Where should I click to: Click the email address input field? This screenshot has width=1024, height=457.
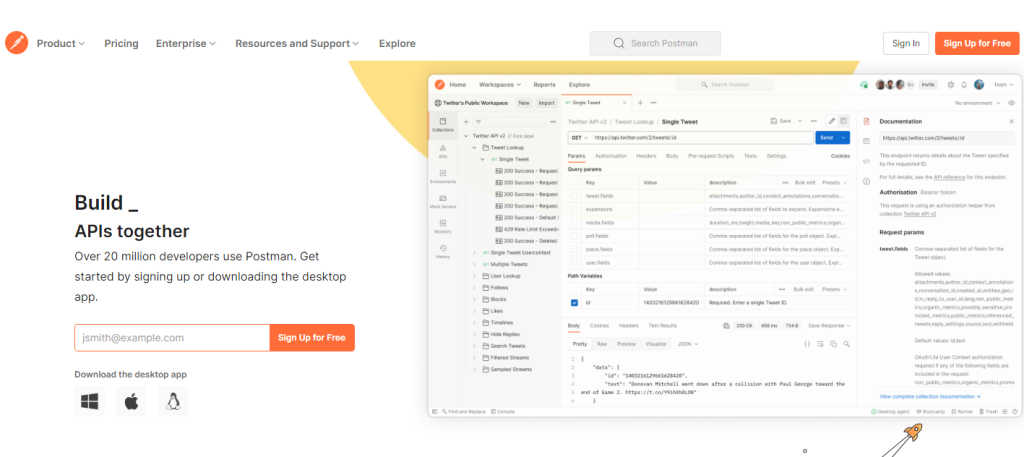[x=172, y=338]
